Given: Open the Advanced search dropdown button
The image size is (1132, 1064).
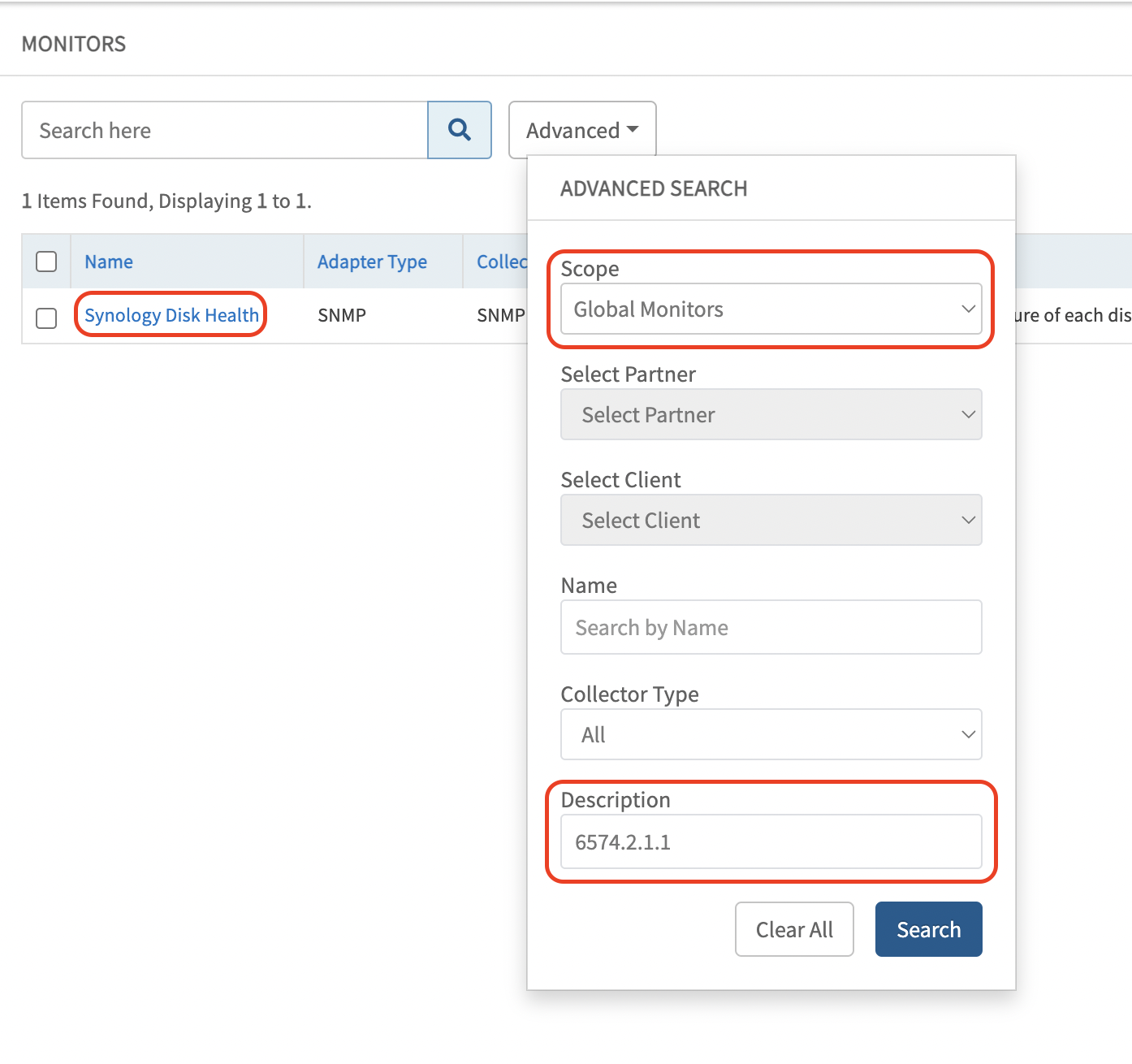Looking at the screenshot, I should (x=581, y=130).
